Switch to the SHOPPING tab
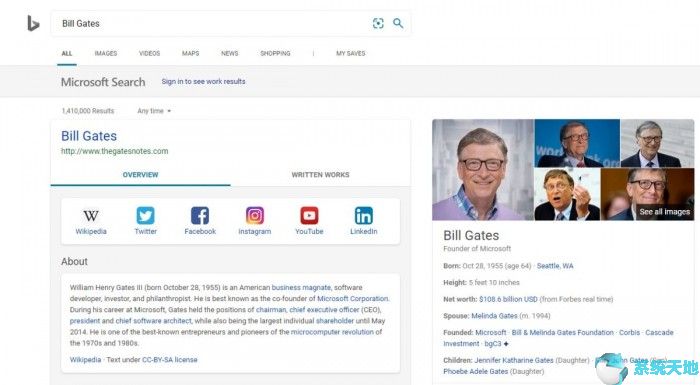 pyautogui.click(x=275, y=53)
